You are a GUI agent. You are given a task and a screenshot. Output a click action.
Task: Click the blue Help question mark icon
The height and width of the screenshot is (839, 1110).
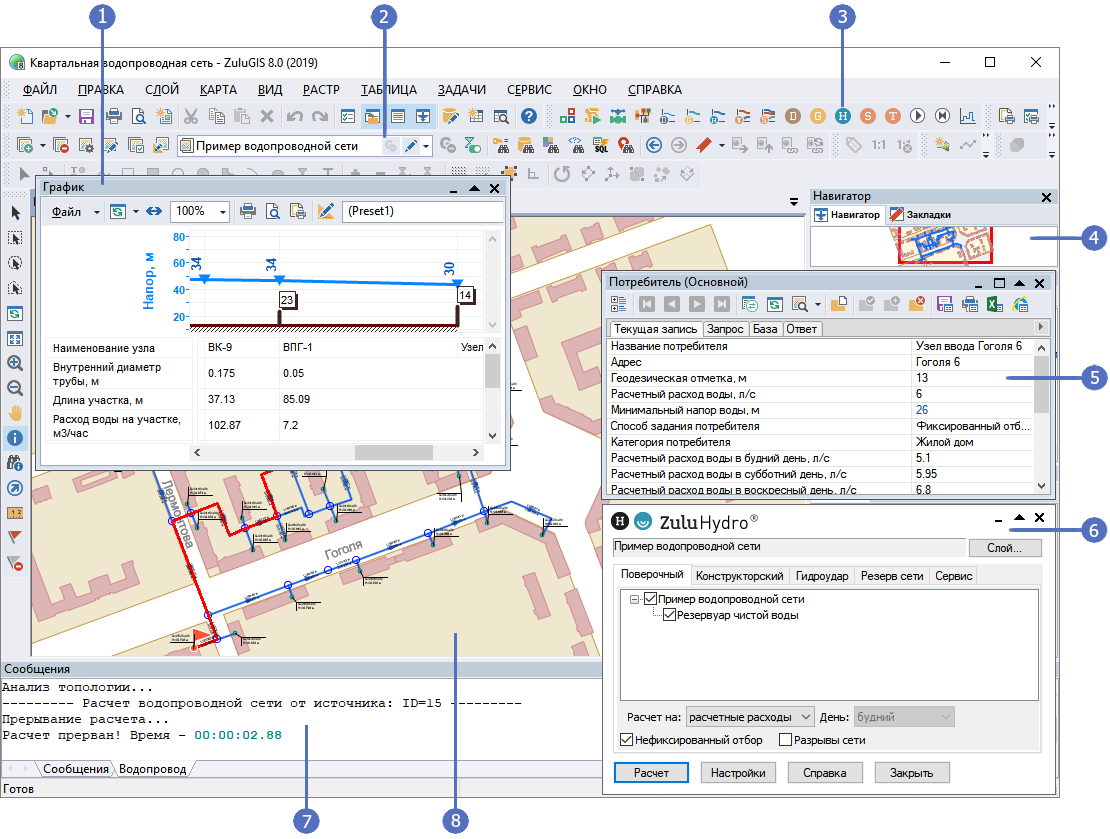point(530,116)
